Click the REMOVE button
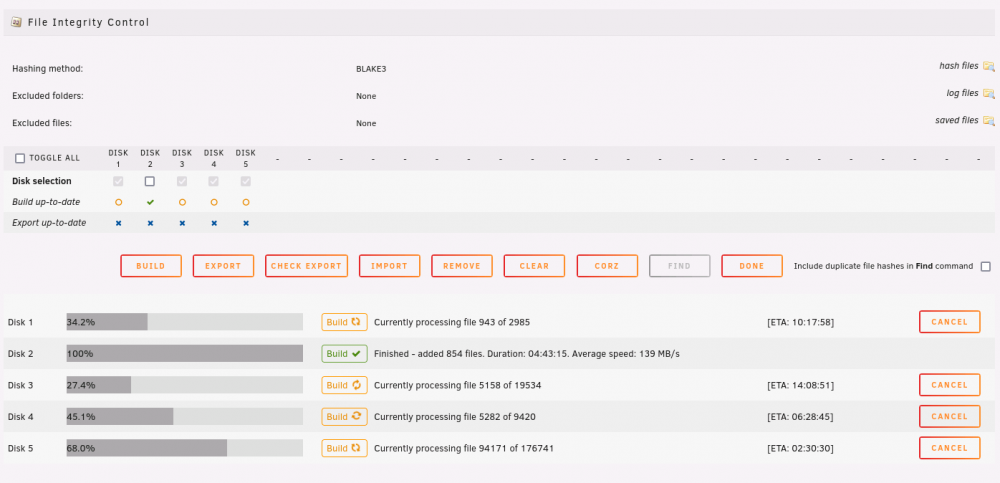The image size is (1000, 483). tap(462, 266)
